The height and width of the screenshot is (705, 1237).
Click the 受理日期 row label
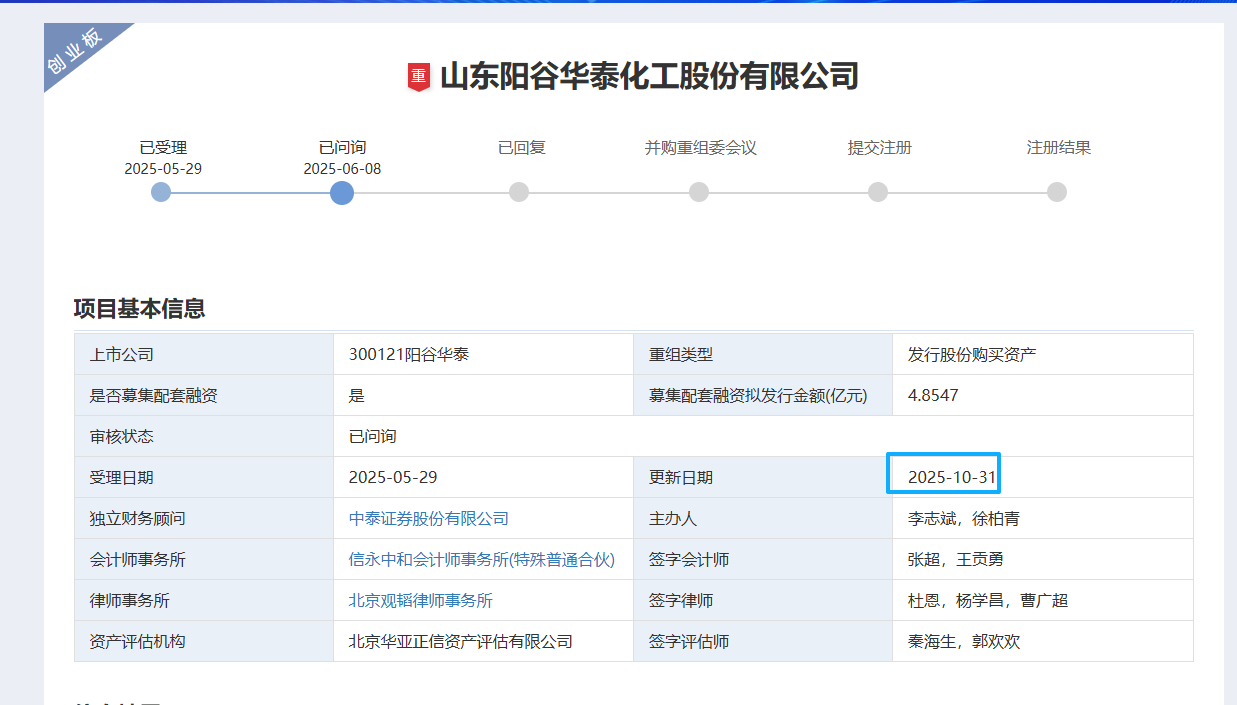122,477
